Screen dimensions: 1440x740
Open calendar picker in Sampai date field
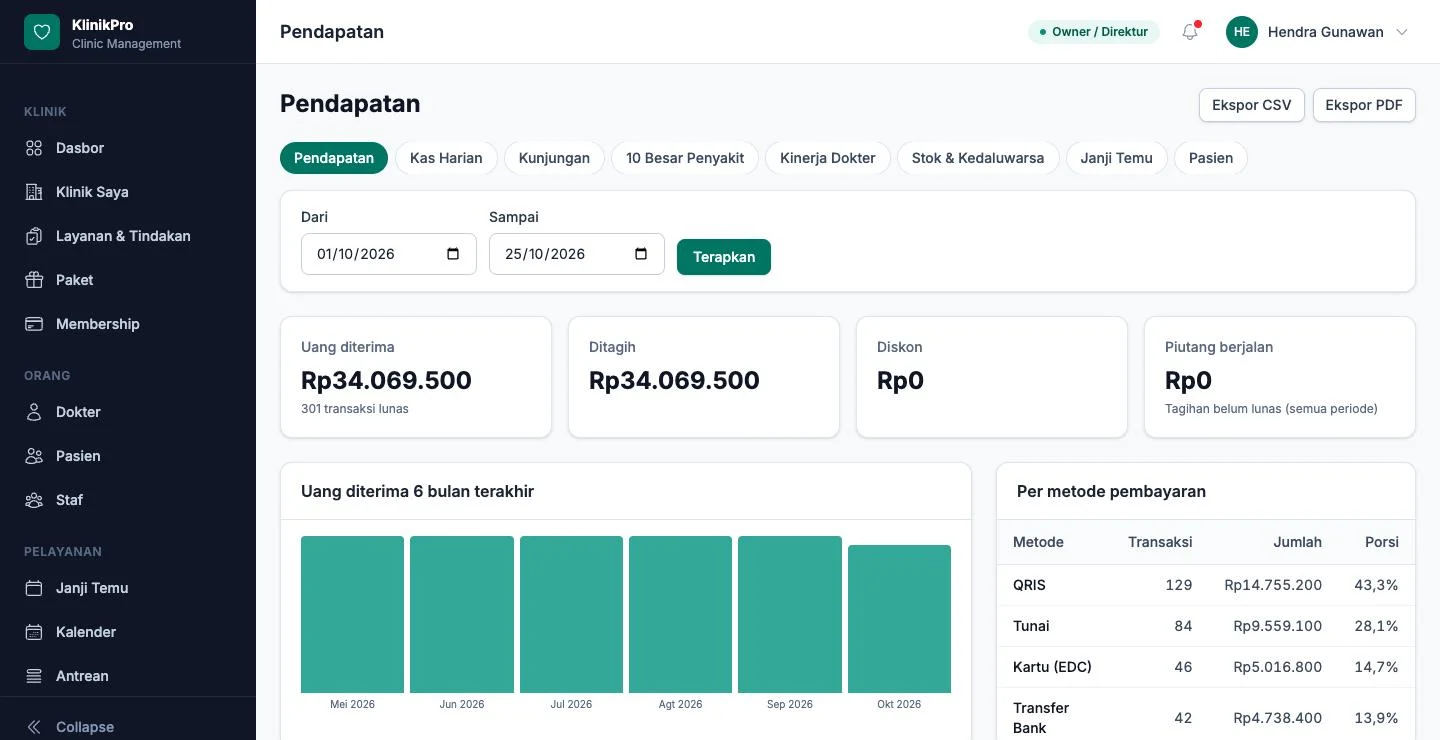coord(641,254)
